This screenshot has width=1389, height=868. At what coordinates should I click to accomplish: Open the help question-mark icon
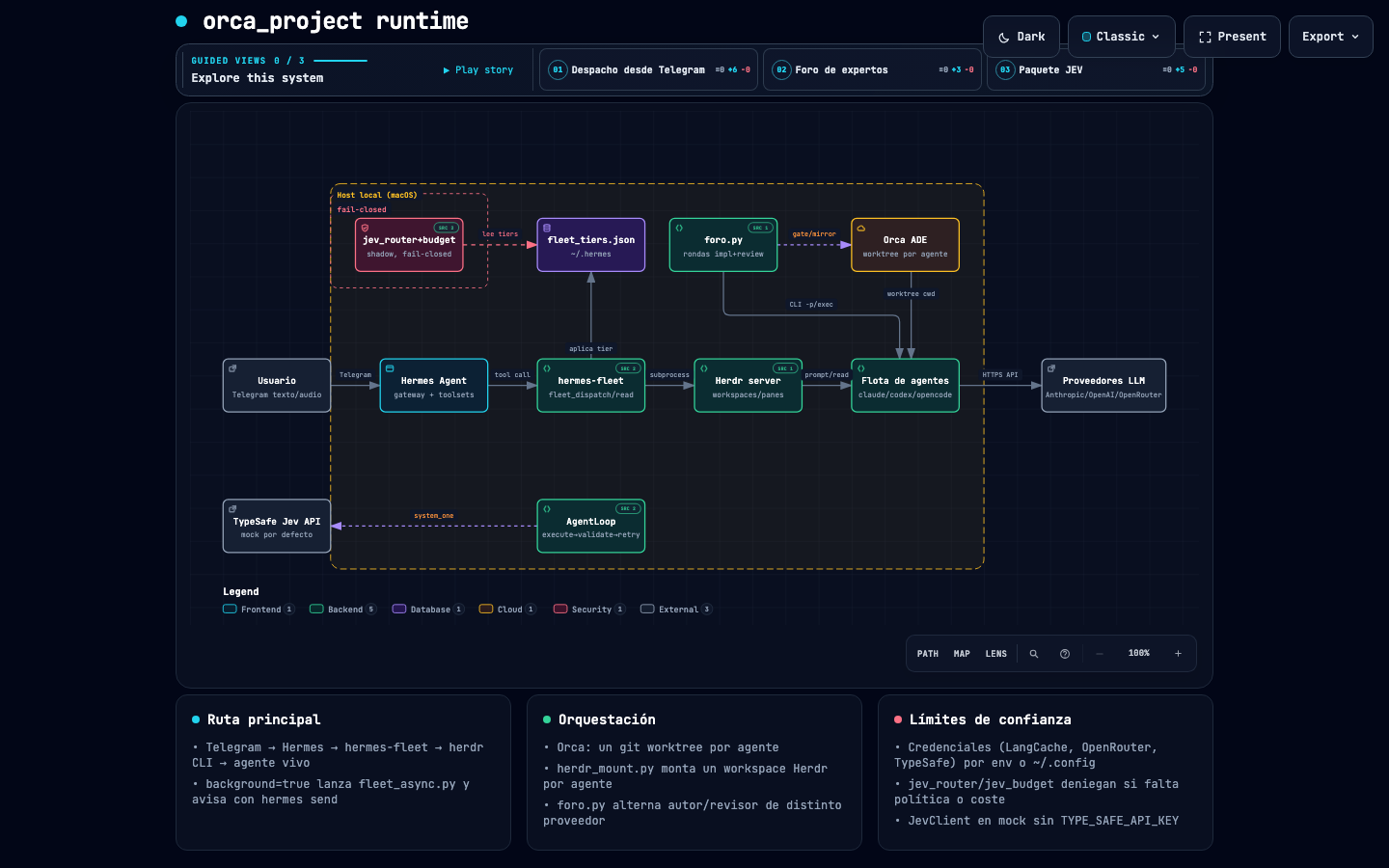pyautogui.click(x=1065, y=654)
